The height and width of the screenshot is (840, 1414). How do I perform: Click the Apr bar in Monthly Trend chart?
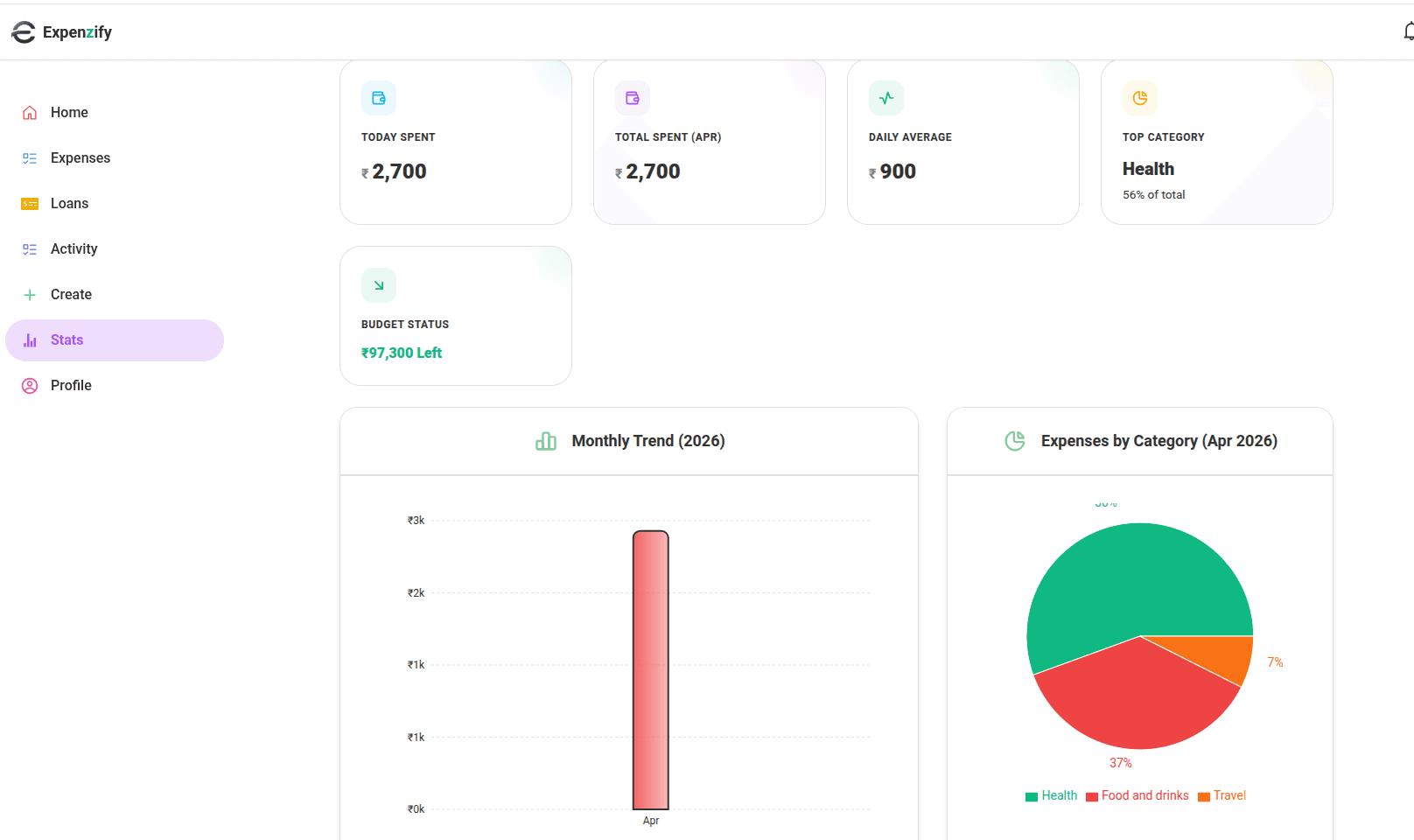tap(651, 670)
